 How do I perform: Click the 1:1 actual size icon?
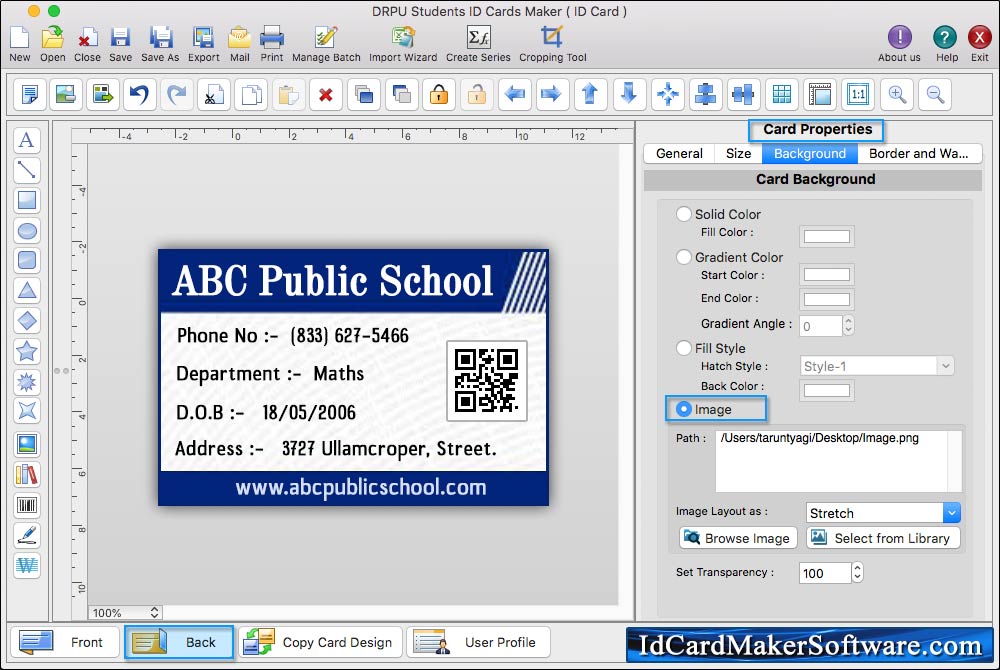(x=858, y=94)
